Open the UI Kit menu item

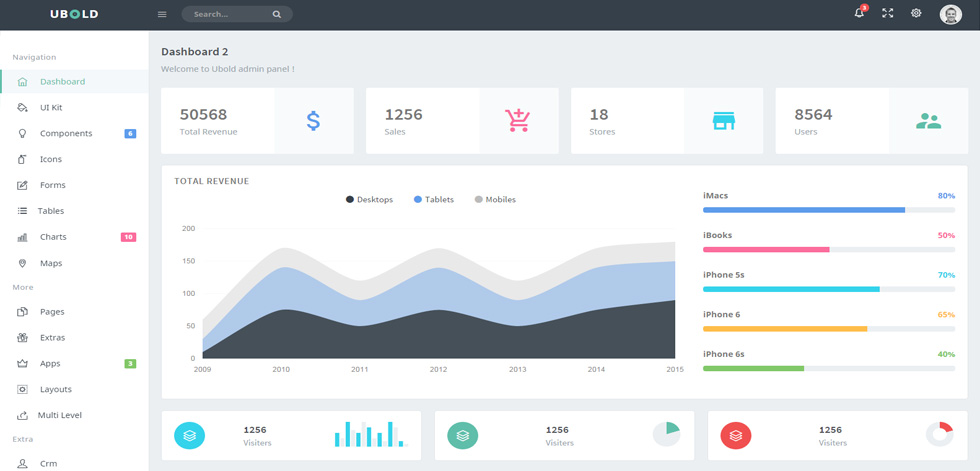coord(74,107)
